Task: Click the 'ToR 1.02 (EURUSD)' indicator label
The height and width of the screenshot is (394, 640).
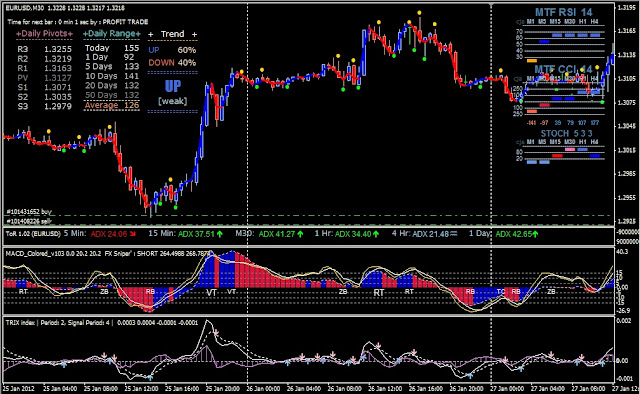Action: [33, 234]
